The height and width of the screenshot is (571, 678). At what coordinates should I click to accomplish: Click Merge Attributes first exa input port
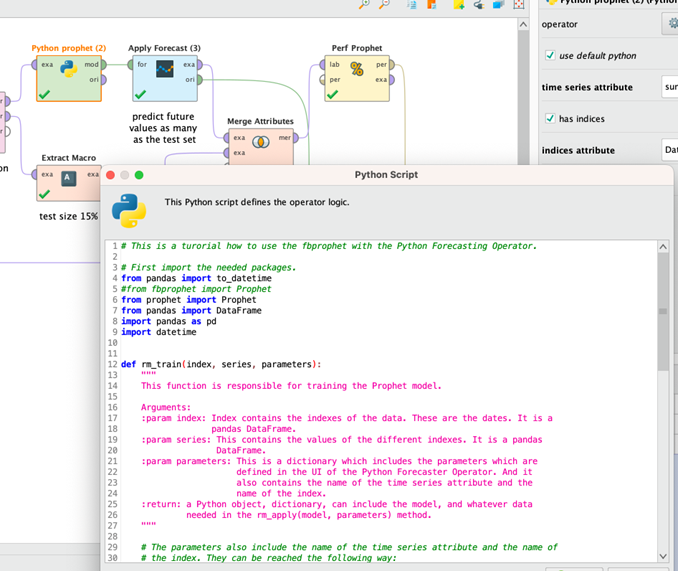226,138
